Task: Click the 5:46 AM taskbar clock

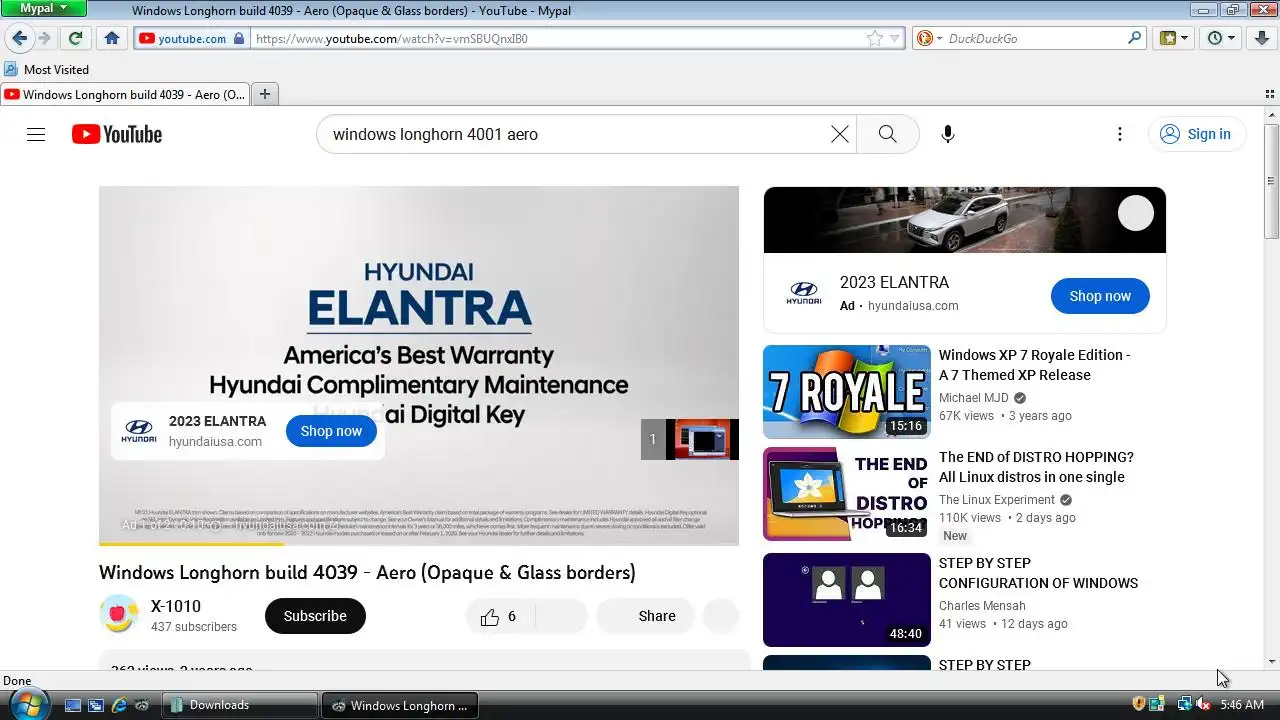Action: 1242,705
